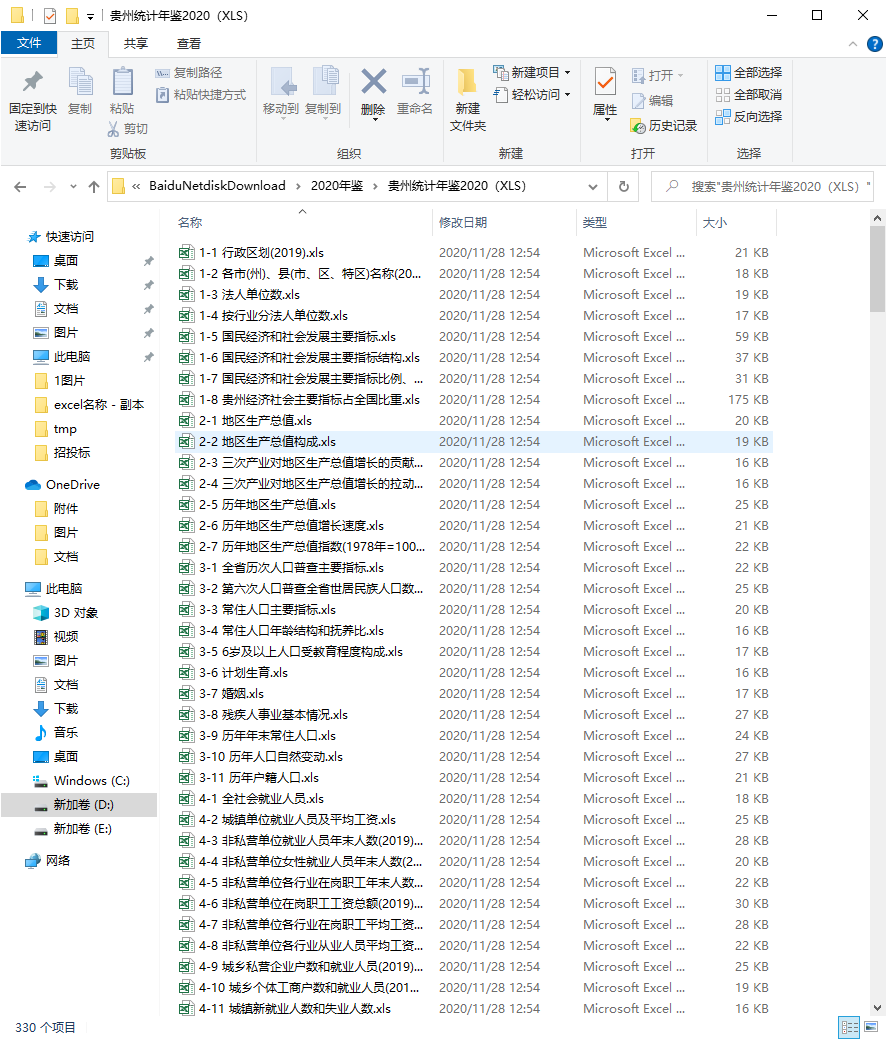Viewport: 887px width, 1040px height.
Task: Click the Copy icon in the clipboard group
Action: coord(80,82)
